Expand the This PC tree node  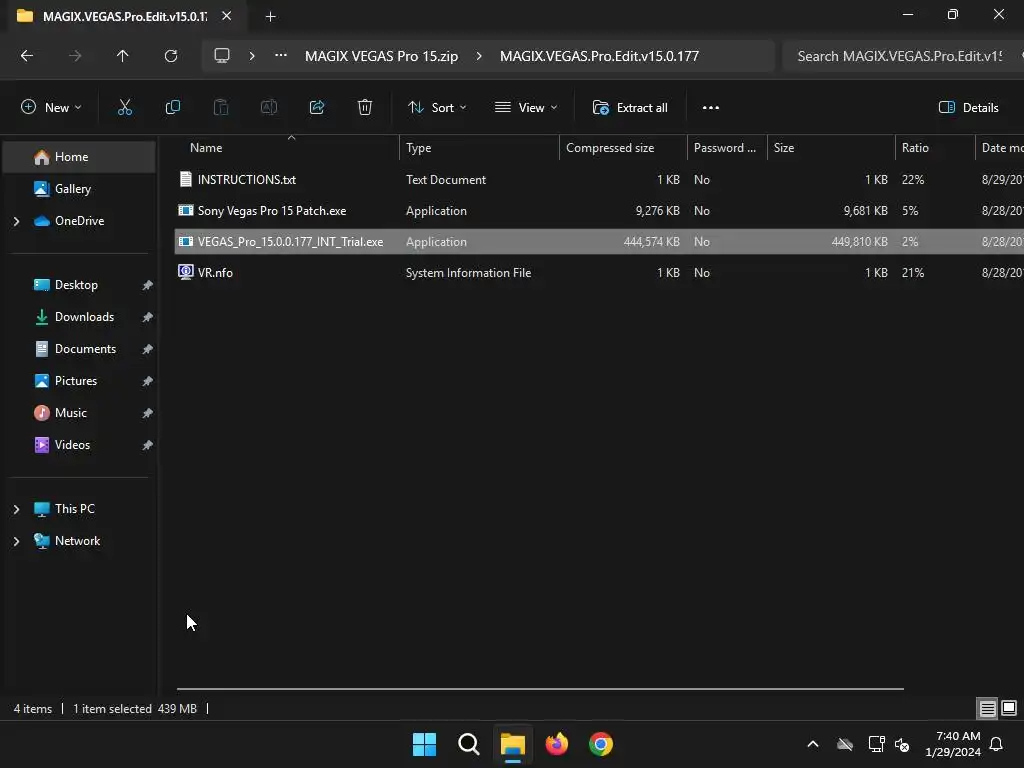coord(16,509)
